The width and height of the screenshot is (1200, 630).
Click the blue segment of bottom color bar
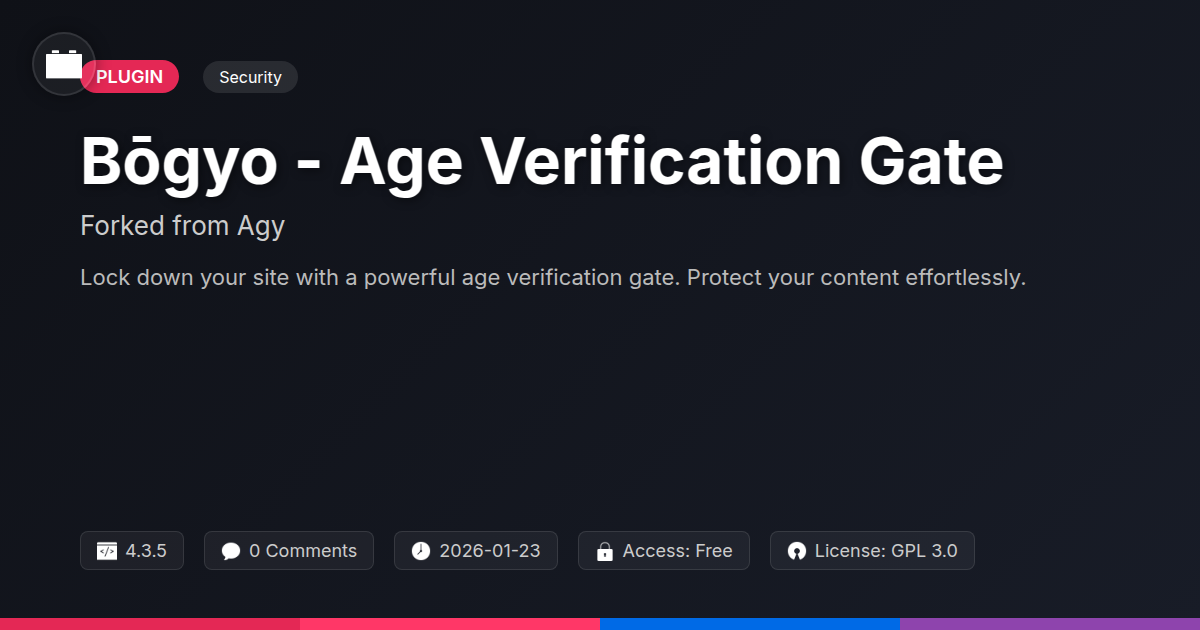(750, 623)
